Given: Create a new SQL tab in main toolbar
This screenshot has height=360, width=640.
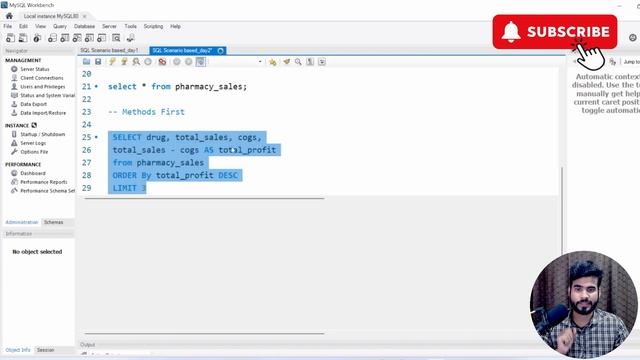Looking at the screenshot, I should coord(10,38).
